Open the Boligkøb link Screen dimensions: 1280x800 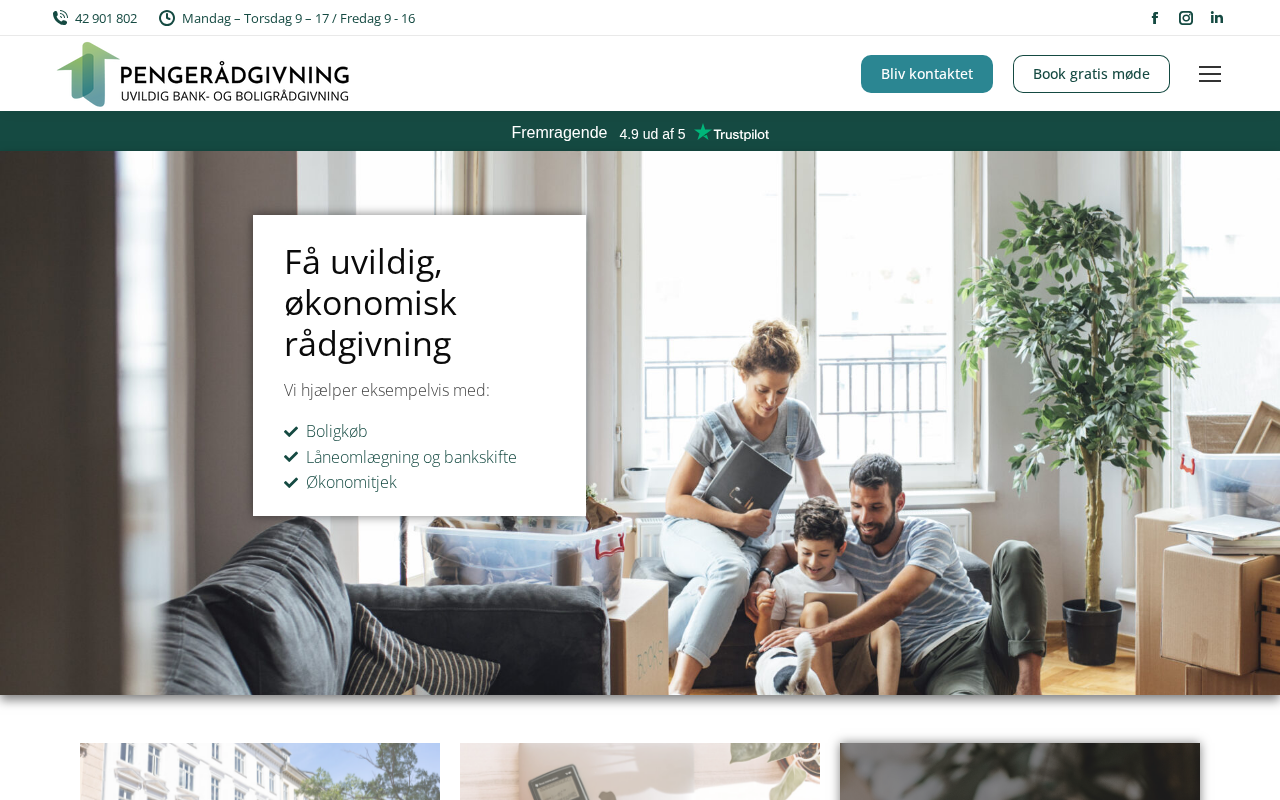tap(337, 431)
